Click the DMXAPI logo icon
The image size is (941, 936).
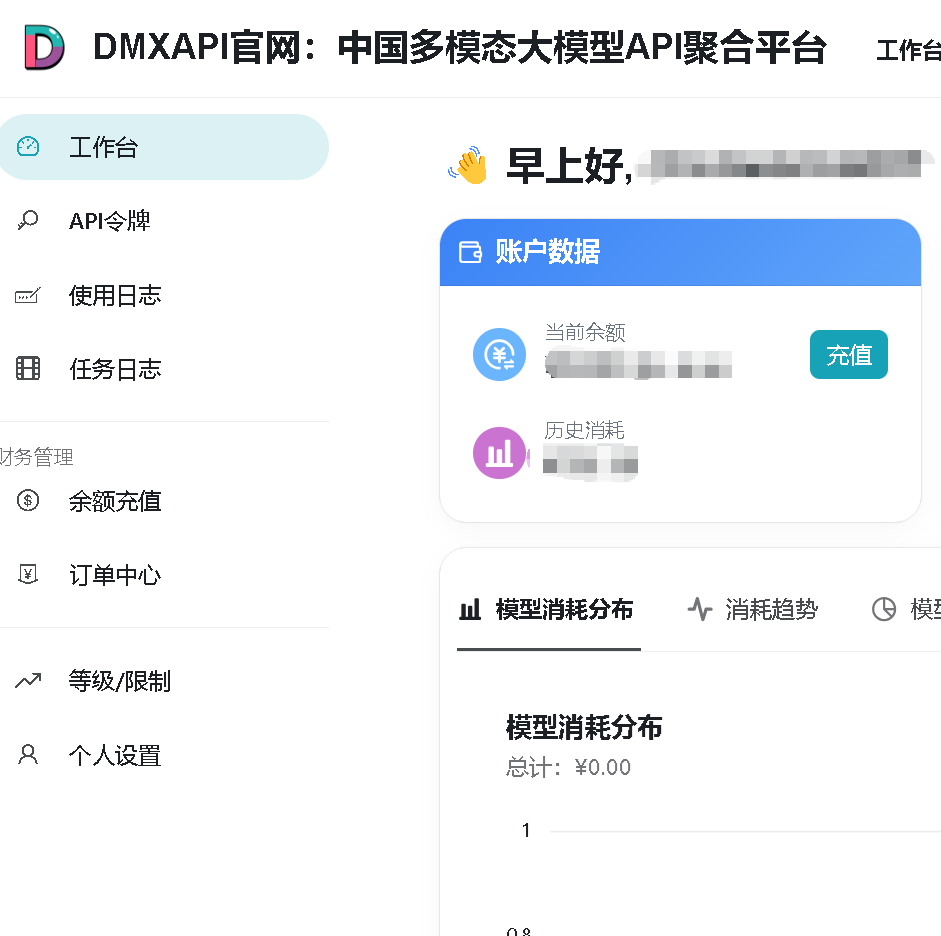[x=44, y=47]
